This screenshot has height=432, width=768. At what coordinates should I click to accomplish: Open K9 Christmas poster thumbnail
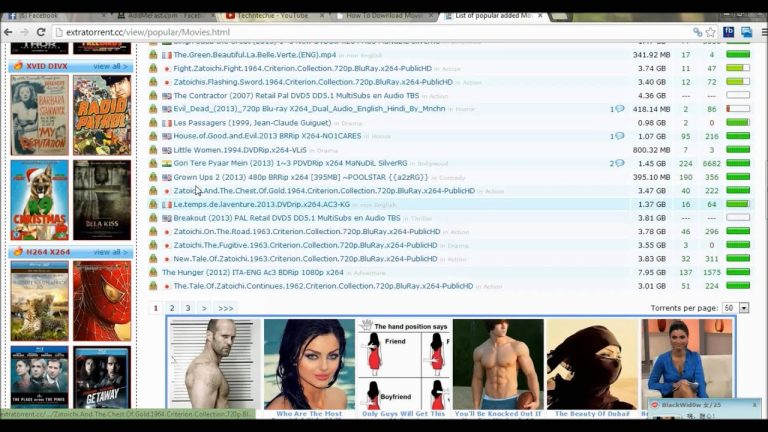pyautogui.click(x=40, y=200)
